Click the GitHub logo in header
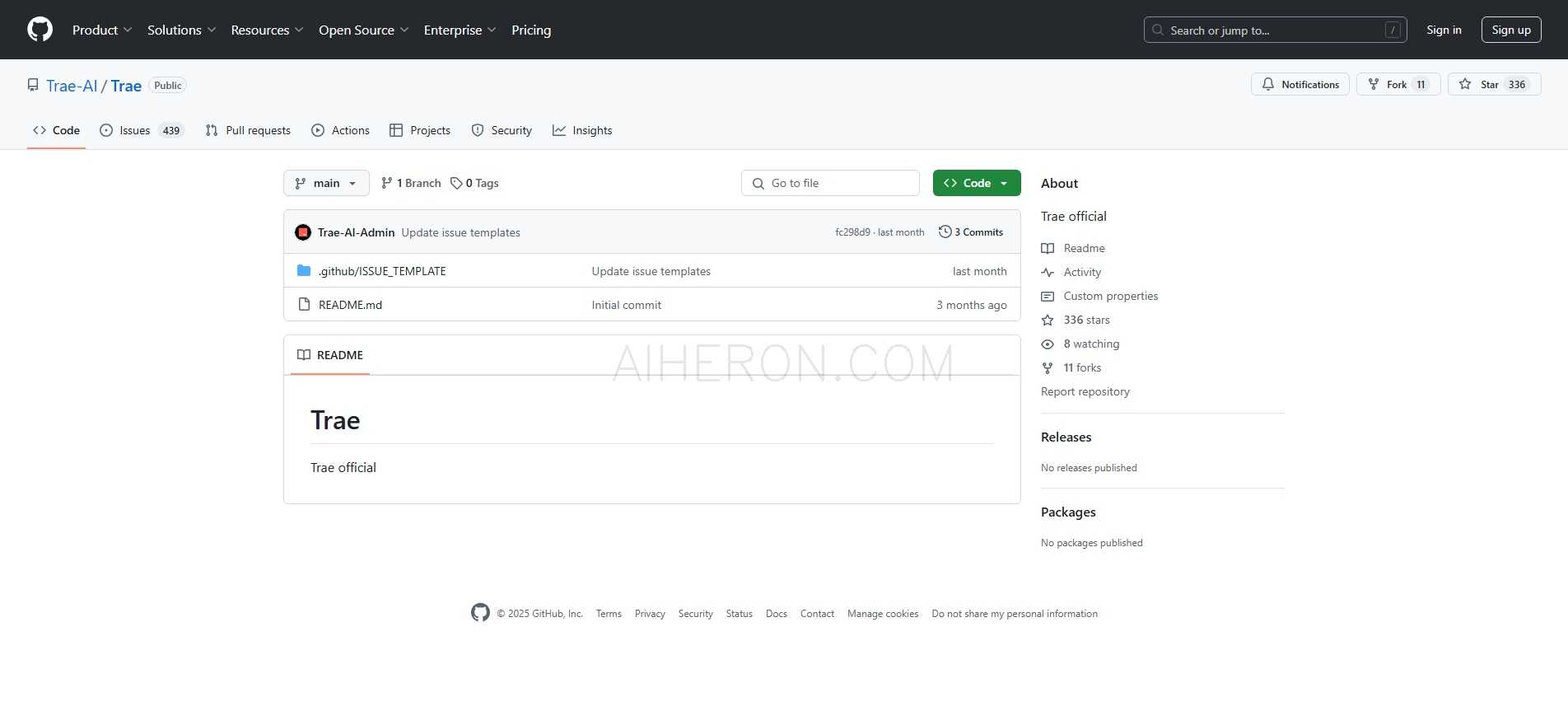 [40, 30]
